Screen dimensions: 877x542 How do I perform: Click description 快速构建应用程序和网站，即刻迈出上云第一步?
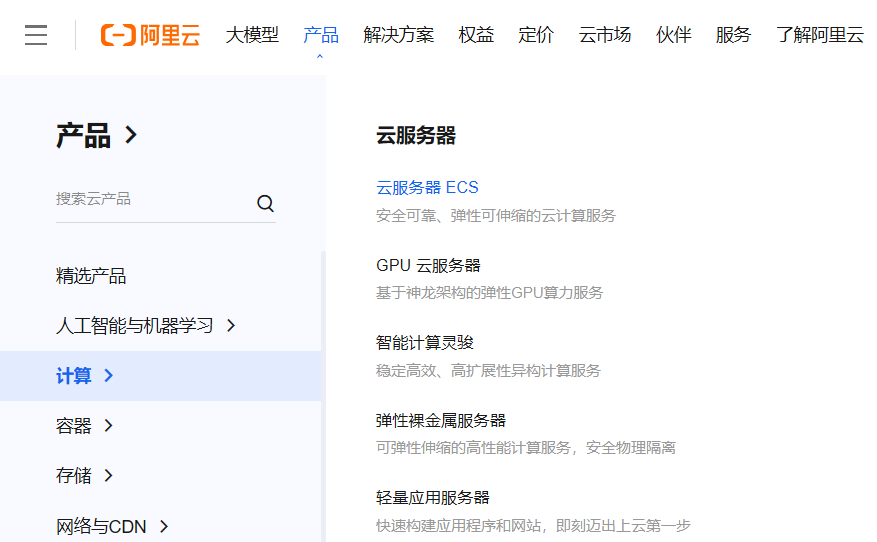coord(534,526)
